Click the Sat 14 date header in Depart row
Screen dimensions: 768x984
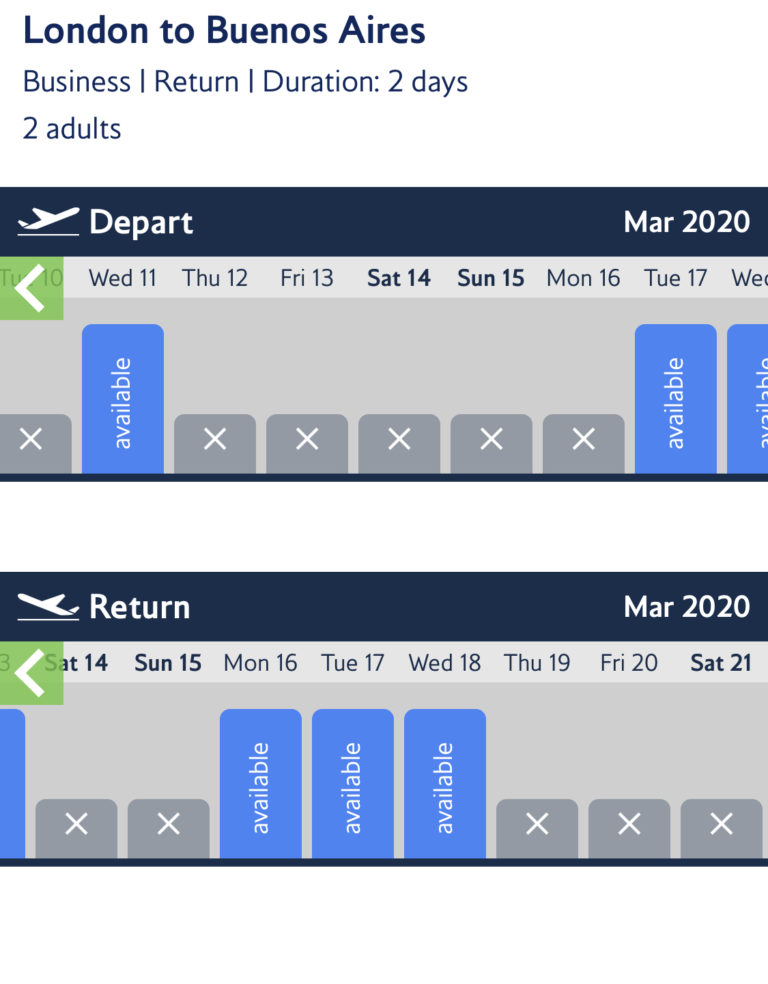398,278
